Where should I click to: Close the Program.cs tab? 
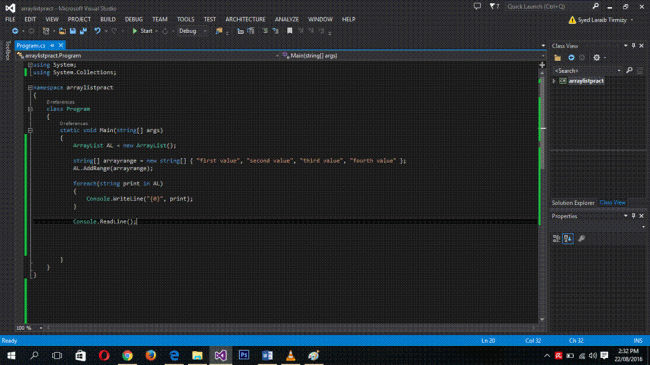click(61, 46)
